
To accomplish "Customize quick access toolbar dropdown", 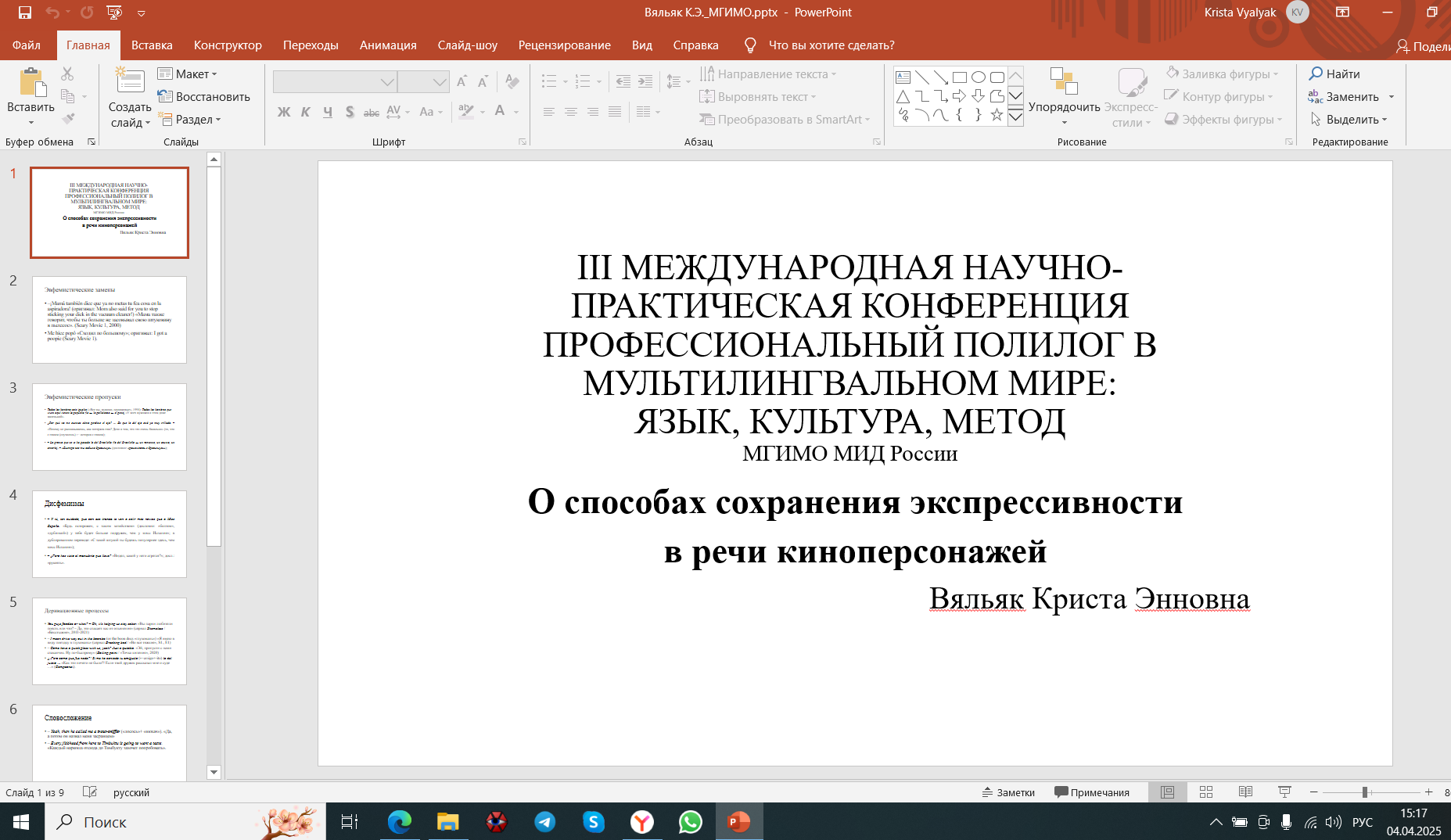I will [142, 13].
